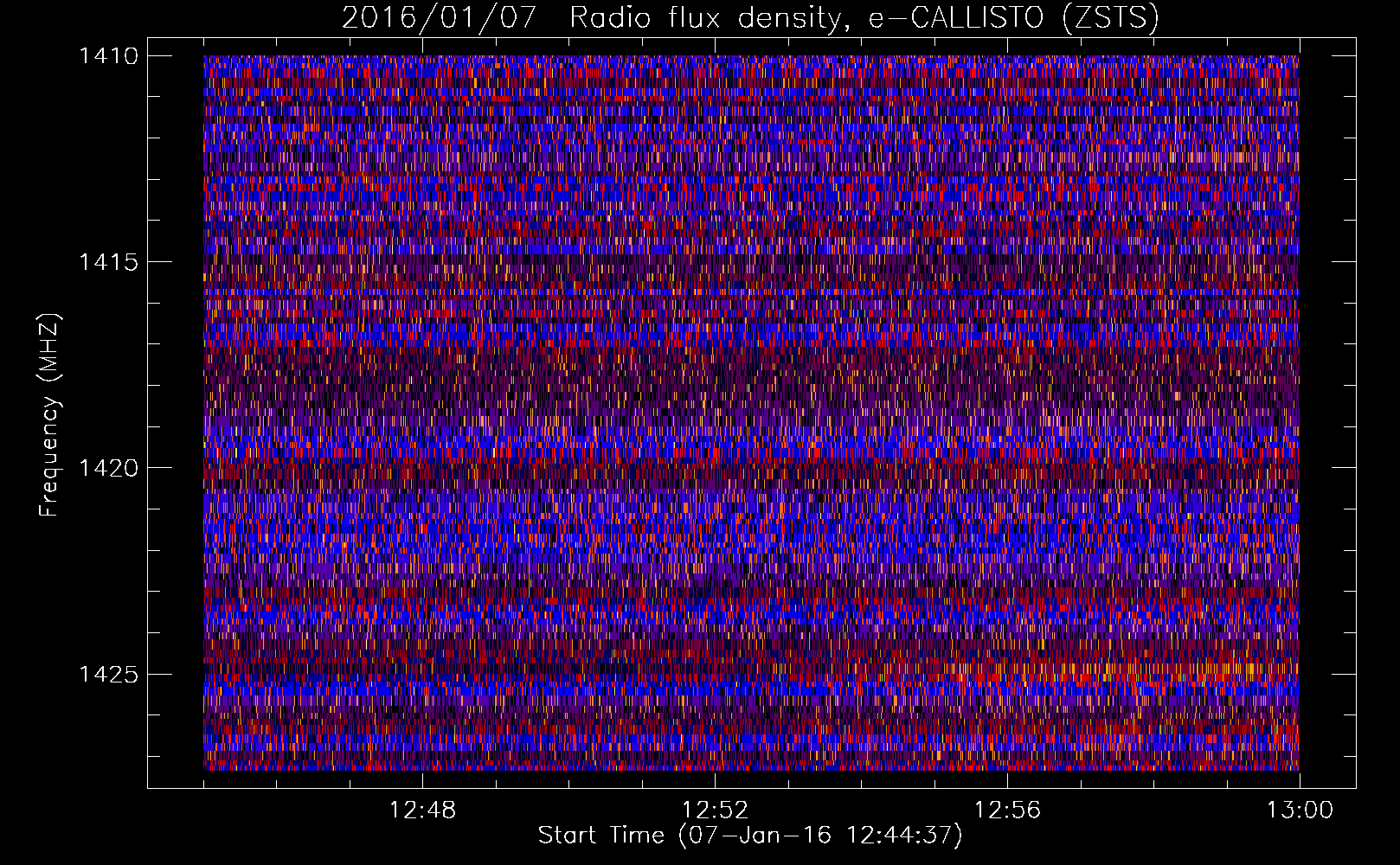Click the 'Start Time (07-Jan-16 12:44:37)' label
1400x865 pixels.
click(x=750, y=836)
